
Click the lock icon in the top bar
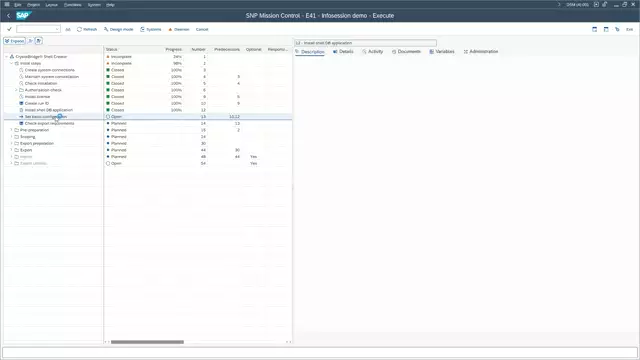click(x=605, y=4)
